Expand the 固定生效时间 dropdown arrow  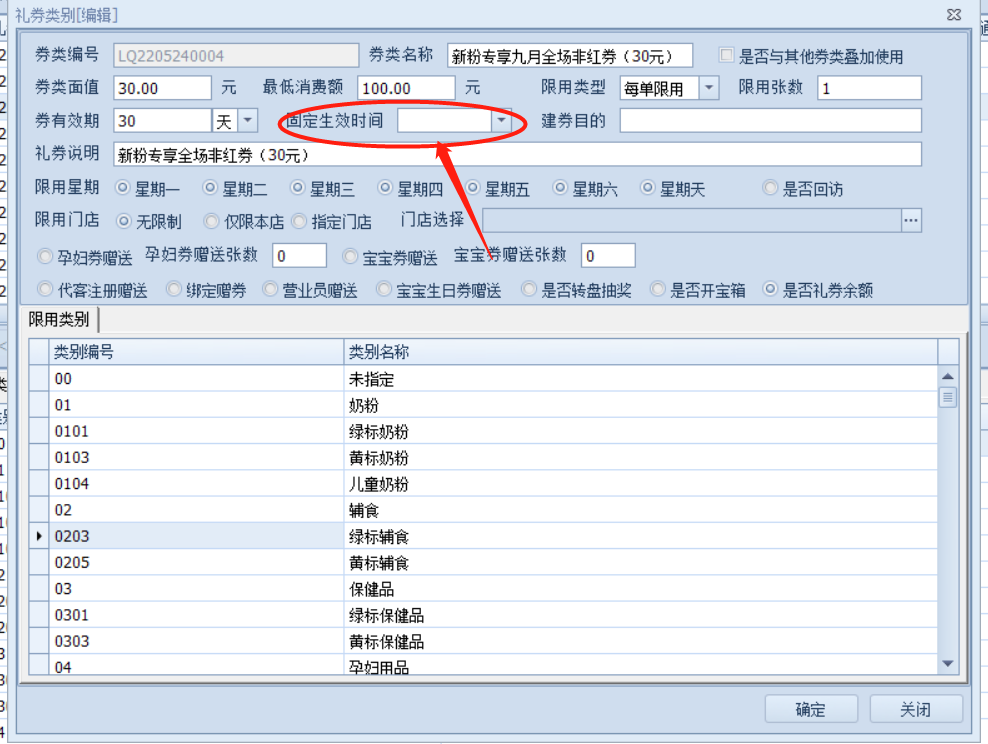tap(502, 120)
